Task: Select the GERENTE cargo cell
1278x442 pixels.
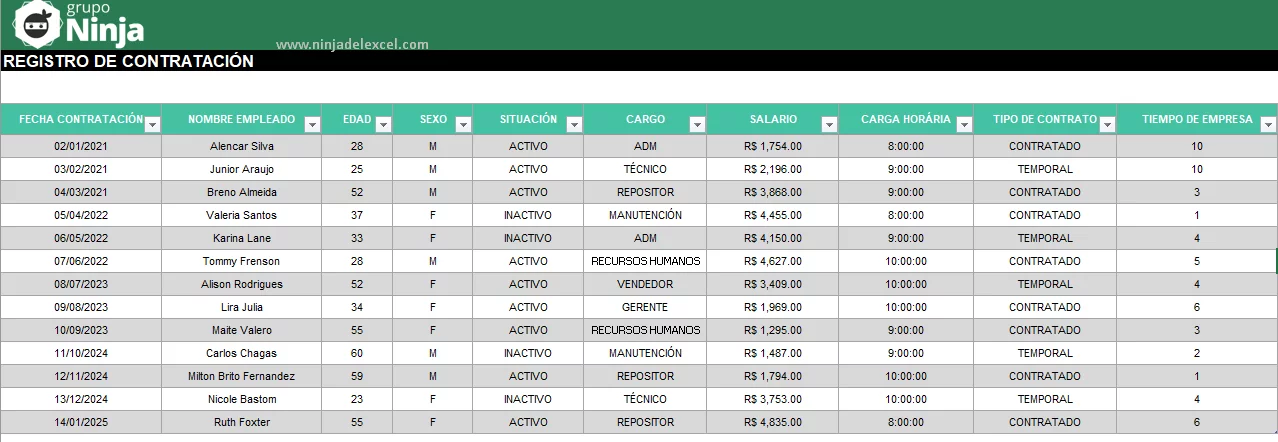Action: [645, 307]
